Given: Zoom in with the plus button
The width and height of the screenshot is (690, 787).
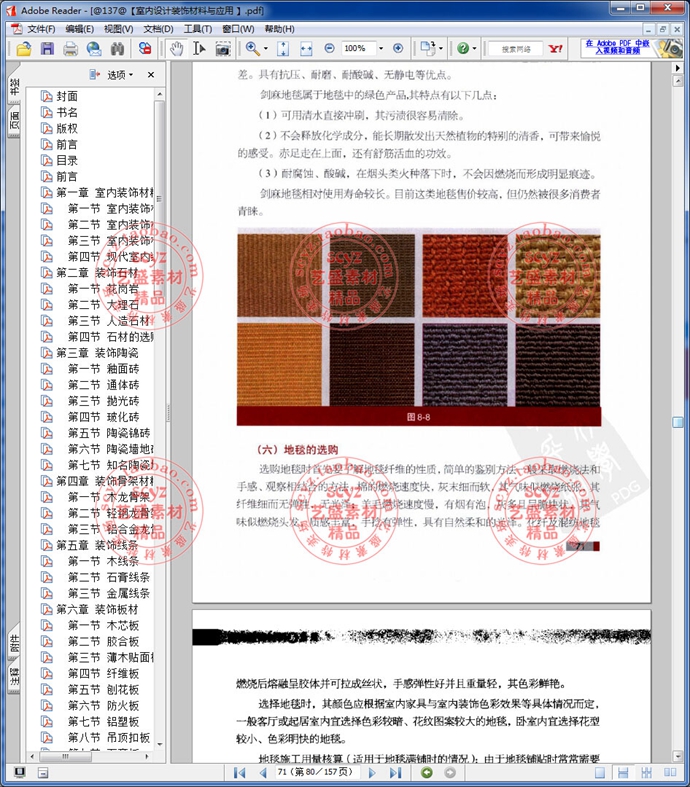Looking at the screenshot, I should [398, 48].
